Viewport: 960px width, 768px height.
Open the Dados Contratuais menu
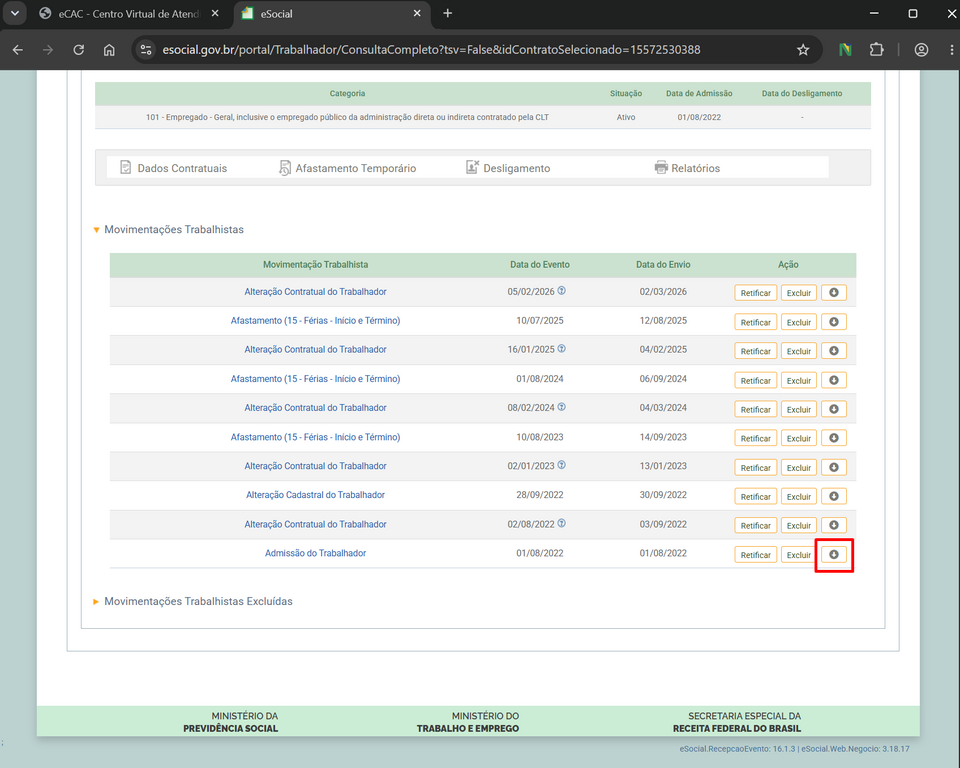point(173,168)
